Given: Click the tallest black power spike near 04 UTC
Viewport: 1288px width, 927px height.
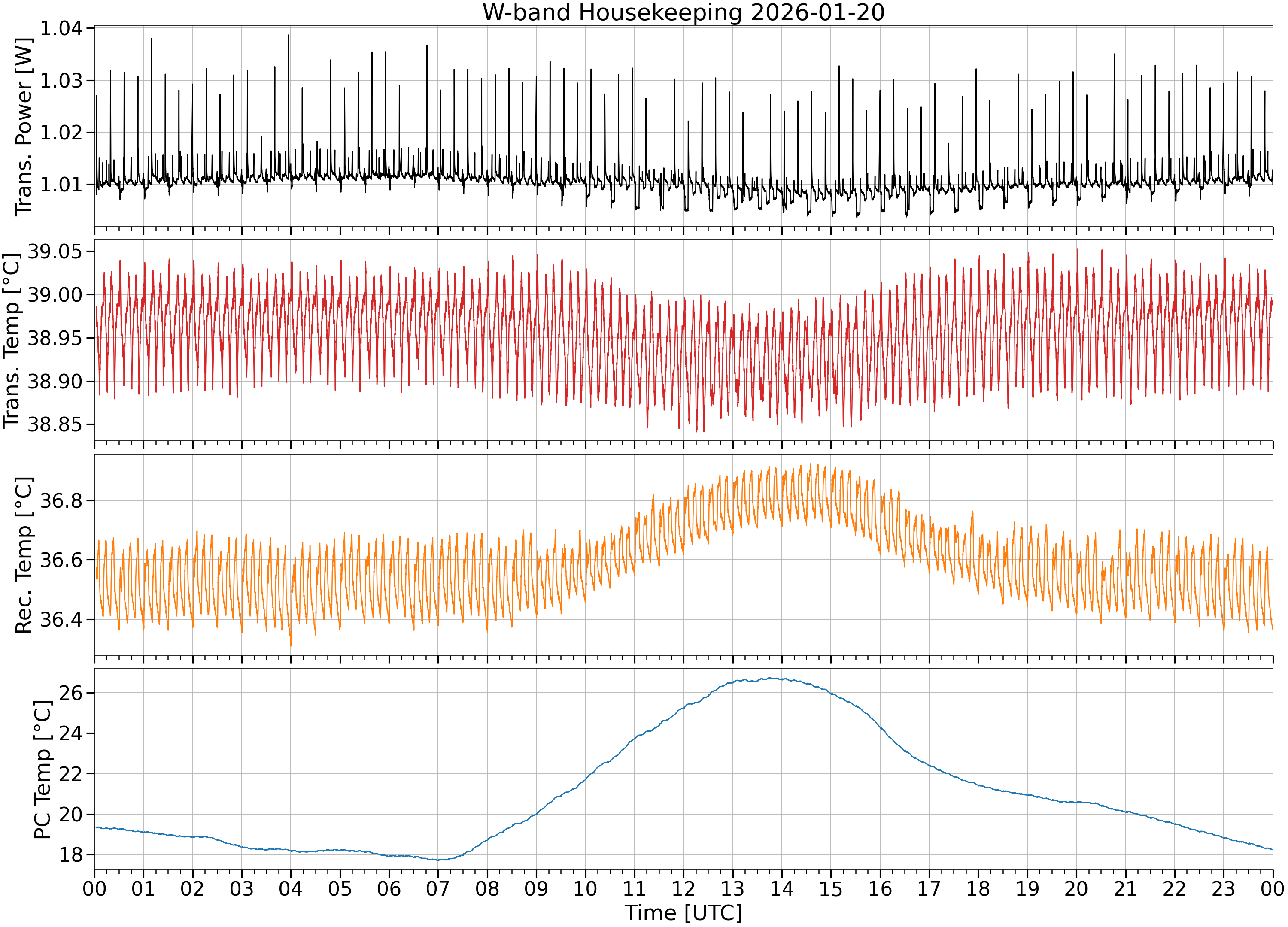Looking at the screenshot, I should tap(289, 35).
